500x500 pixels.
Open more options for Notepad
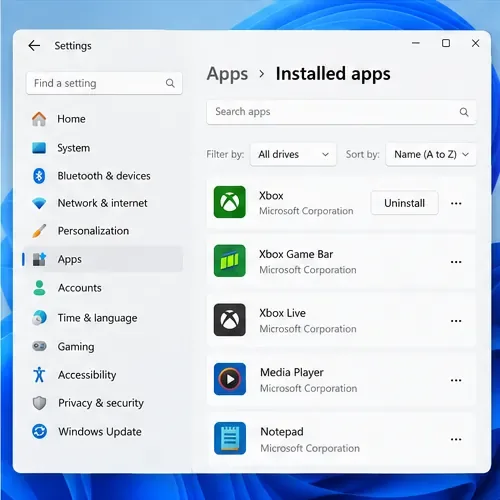coord(456,440)
